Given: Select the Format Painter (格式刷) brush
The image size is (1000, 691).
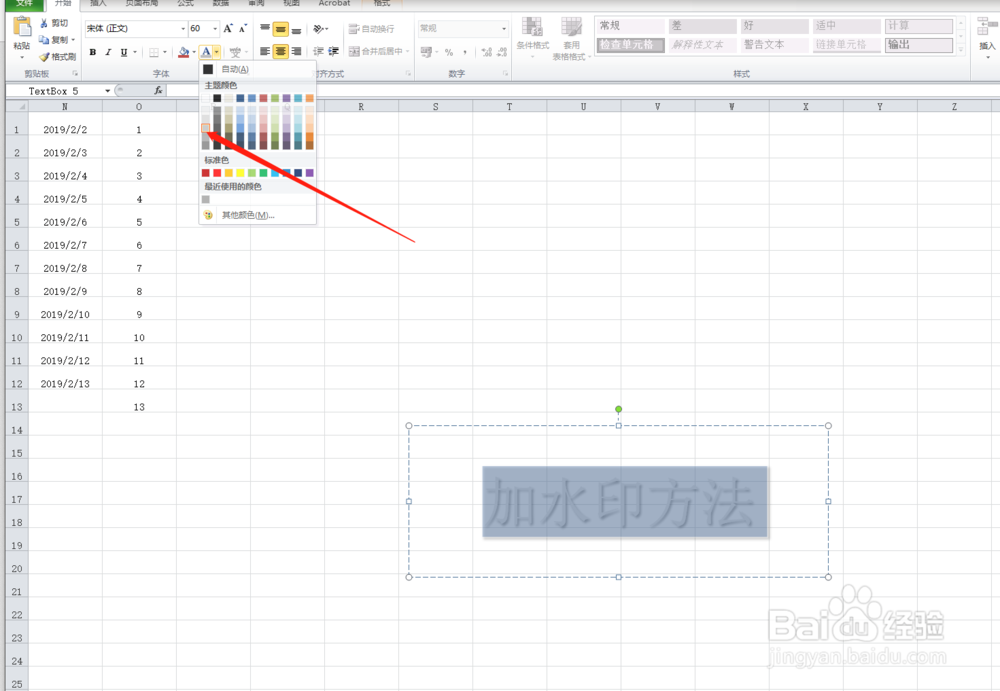Looking at the screenshot, I should point(44,56).
